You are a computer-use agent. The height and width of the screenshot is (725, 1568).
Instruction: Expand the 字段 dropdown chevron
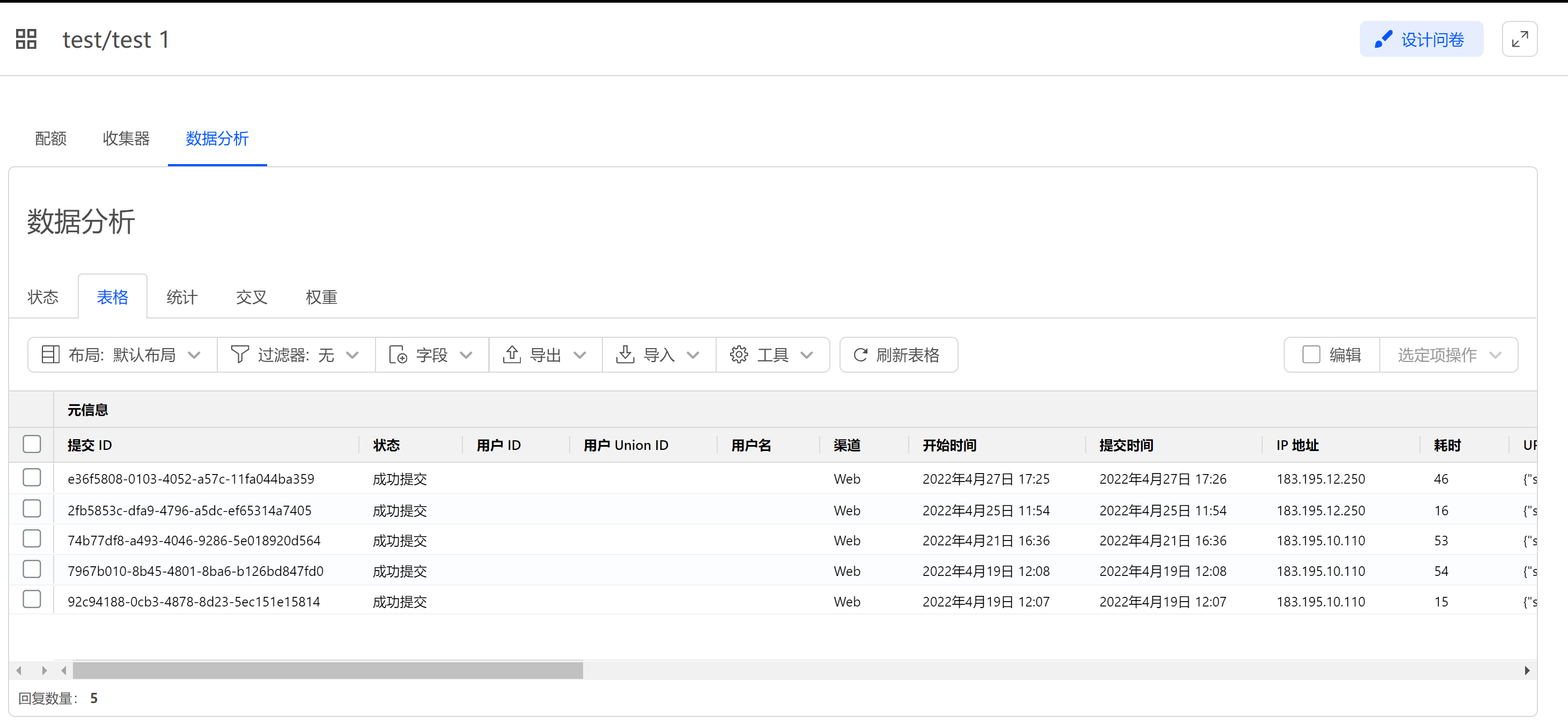point(466,355)
